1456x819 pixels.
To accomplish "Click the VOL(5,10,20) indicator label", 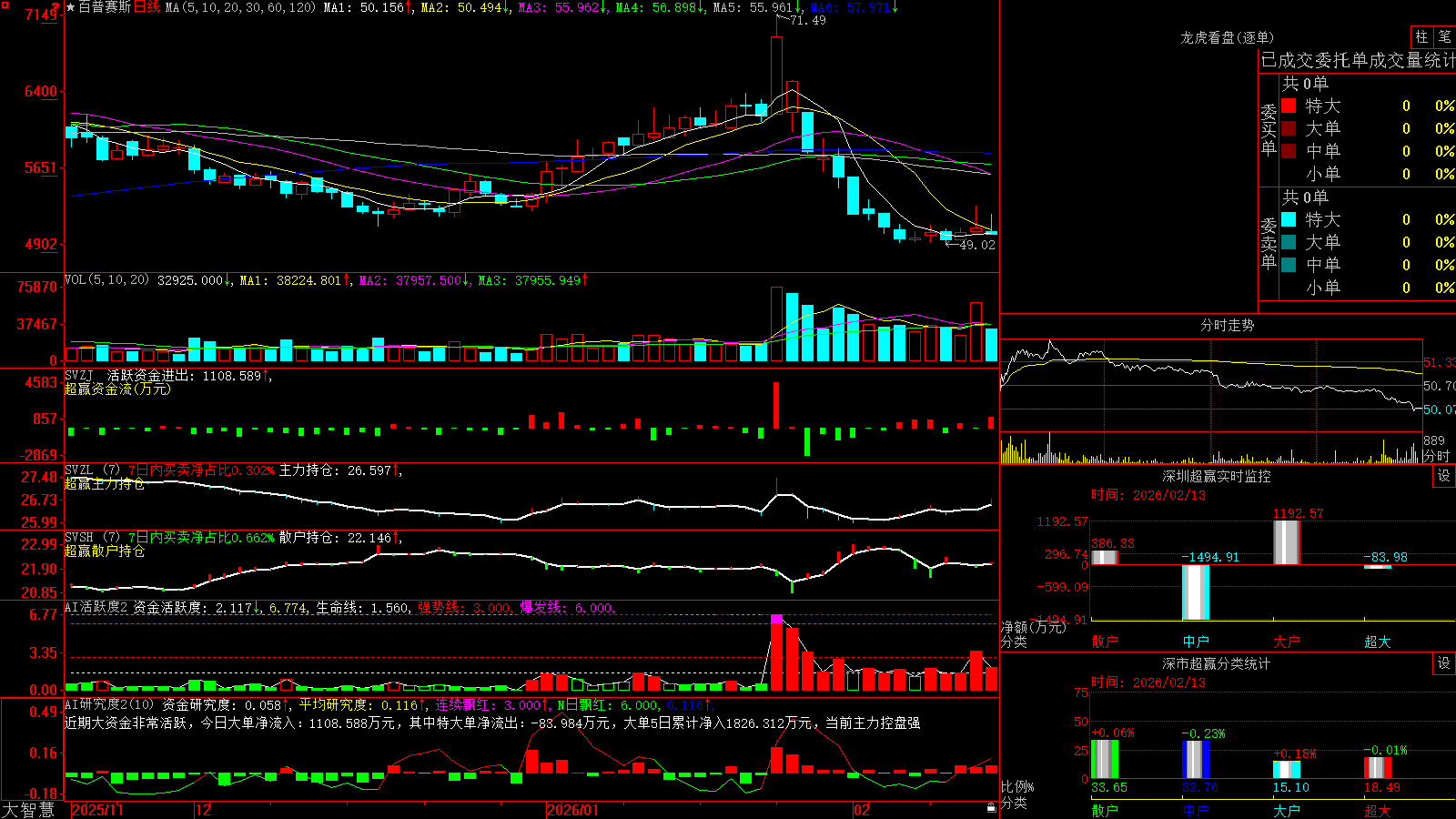I will (x=106, y=280).
